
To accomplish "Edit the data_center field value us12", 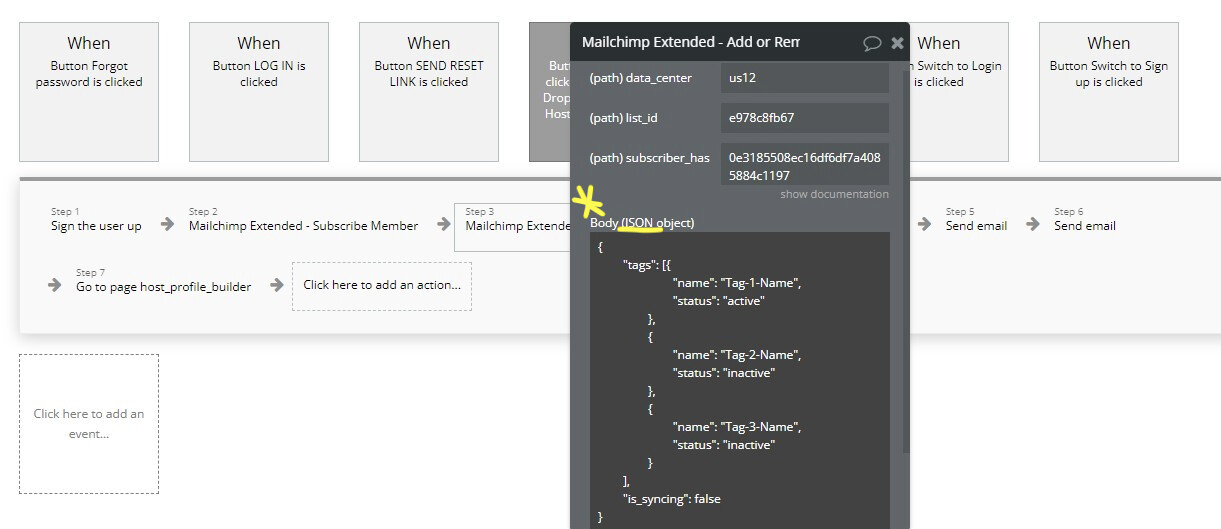I will (805, 78).
